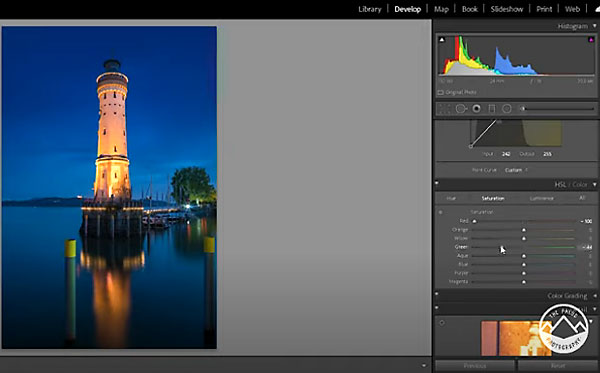Open the Book module

pos(470,9)
